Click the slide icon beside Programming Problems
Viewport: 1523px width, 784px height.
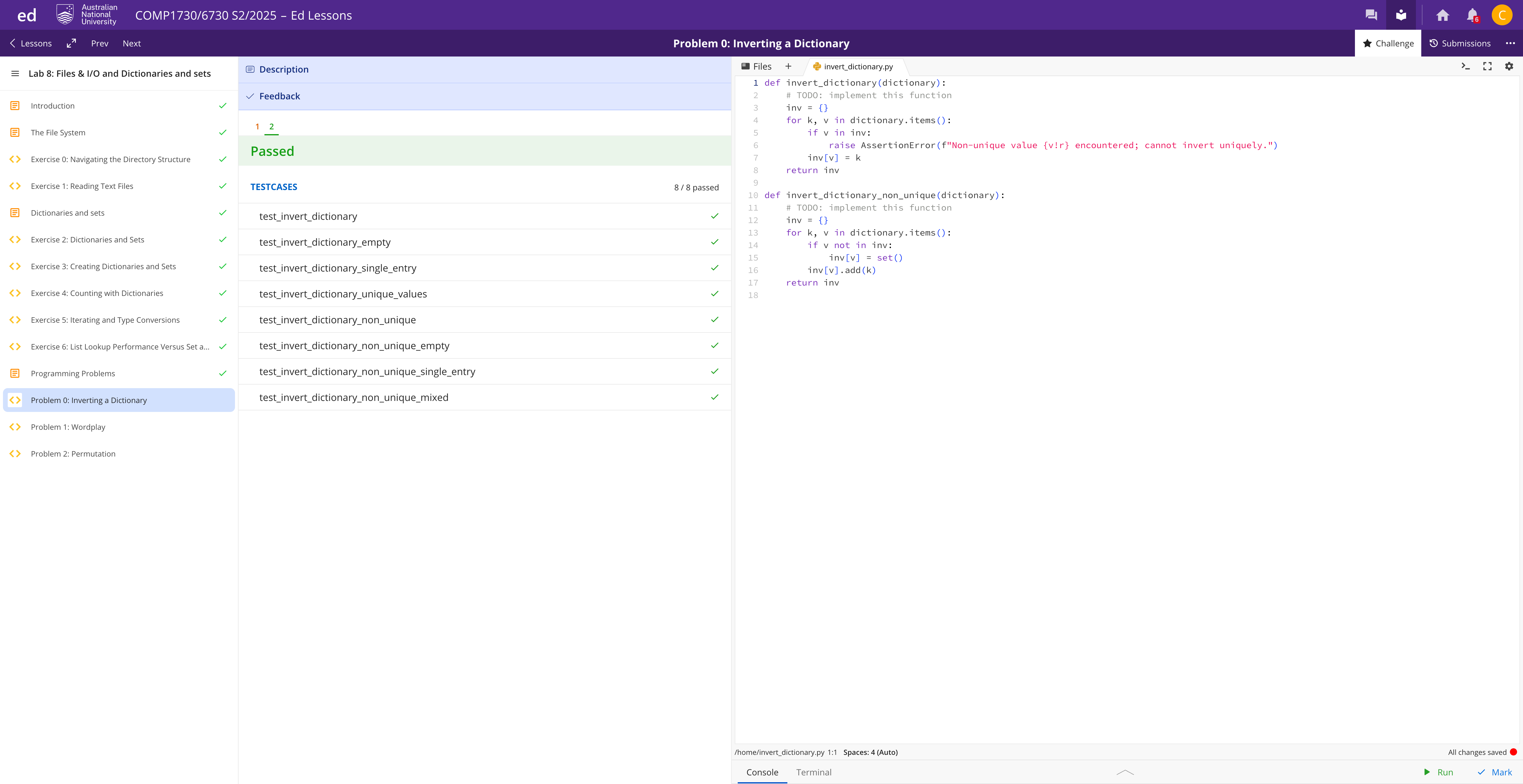click(x=15, y=373)
